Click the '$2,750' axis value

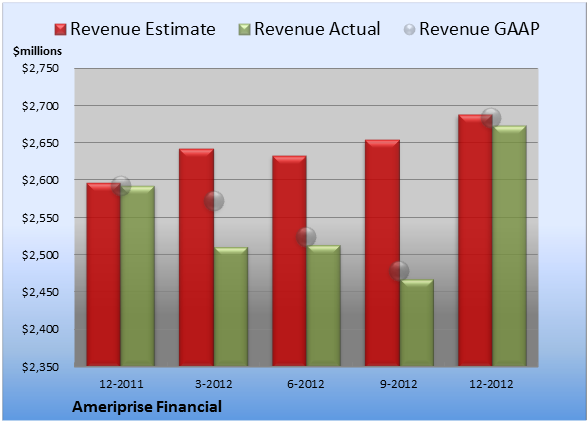click(40, 68)
